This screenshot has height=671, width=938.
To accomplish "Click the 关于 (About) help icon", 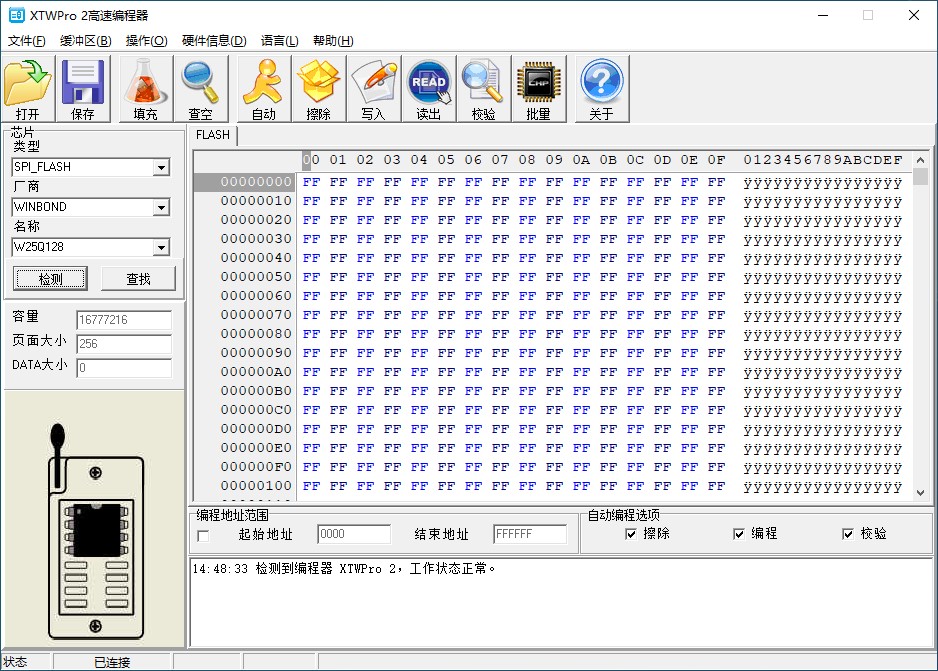I will 601,88.
